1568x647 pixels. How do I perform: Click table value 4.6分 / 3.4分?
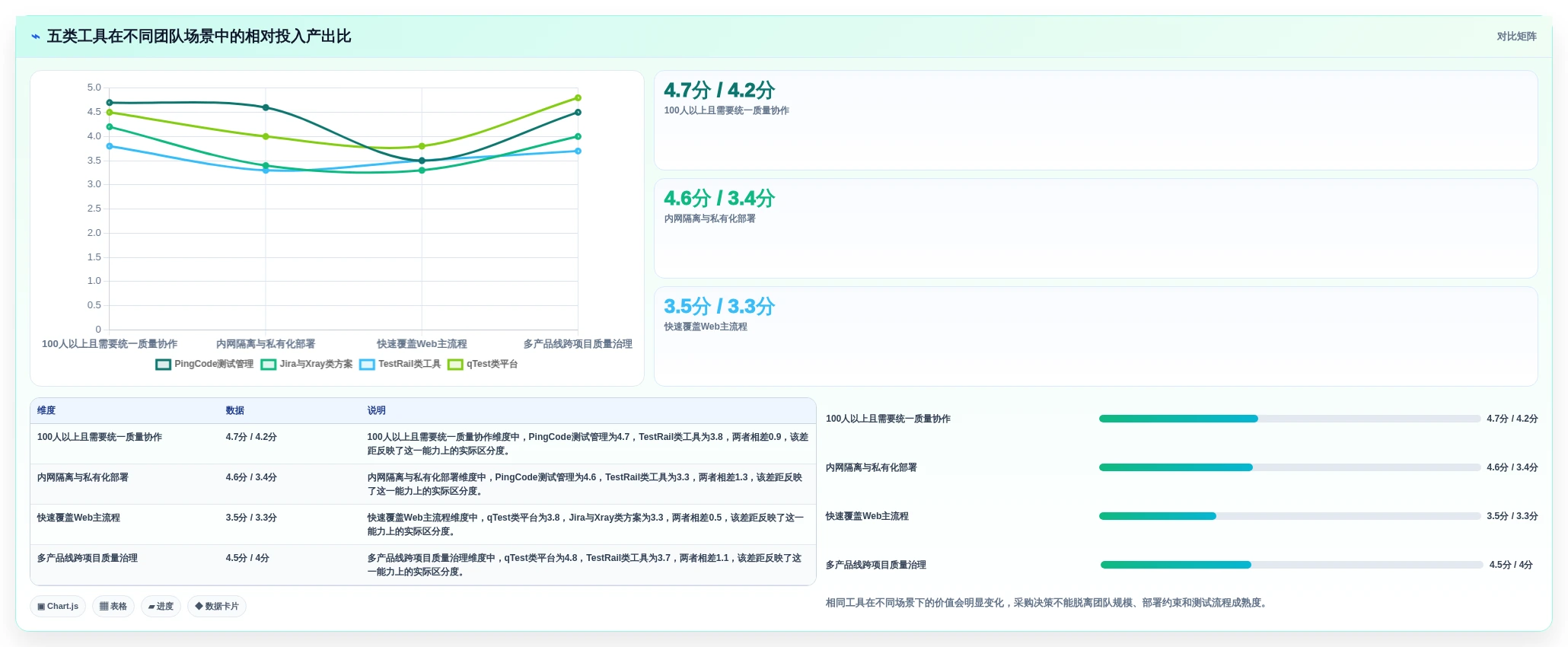[x=251, y=477]
